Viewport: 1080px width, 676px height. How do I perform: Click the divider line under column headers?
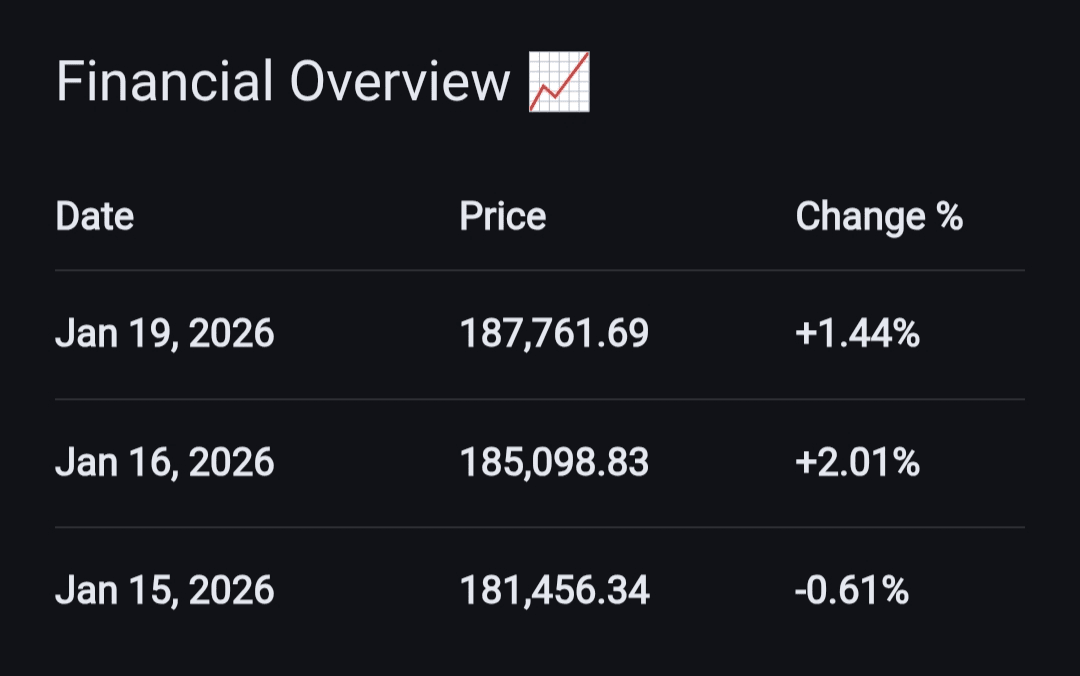tap(540, 270)
